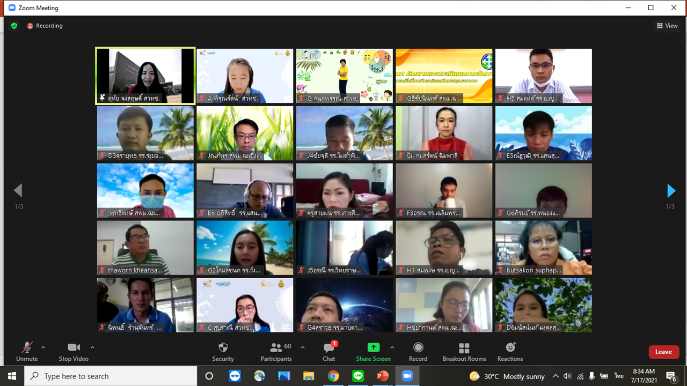
Task: Toggle the Record button
Action: [418, 352]
